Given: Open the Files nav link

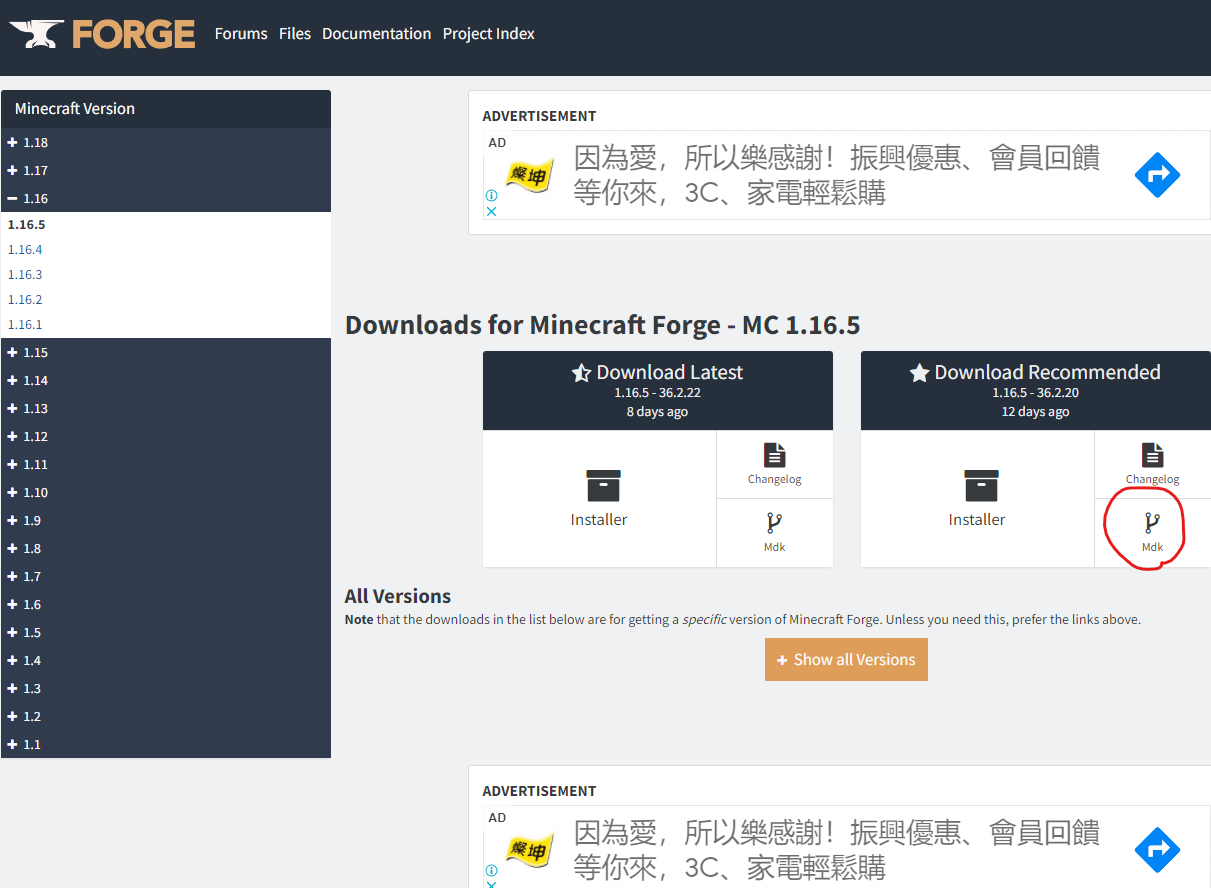Looking at the screenshot, I should click(x=295, y=34).
